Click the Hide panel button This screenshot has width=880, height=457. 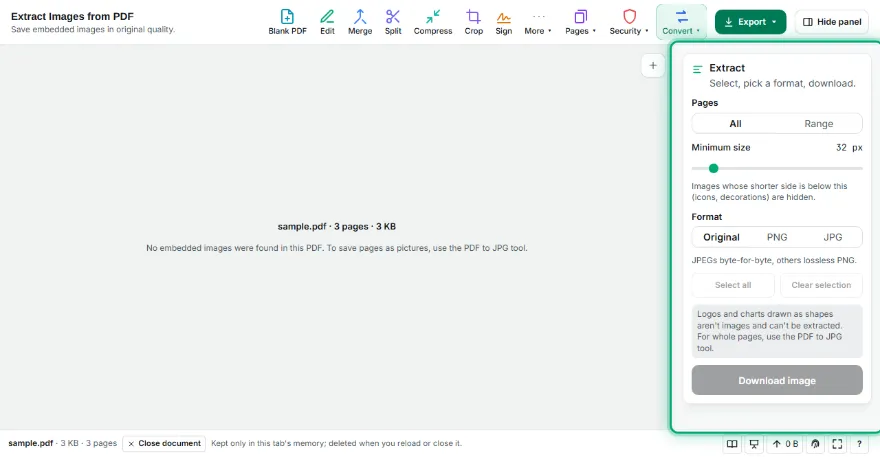pos(832,22)
